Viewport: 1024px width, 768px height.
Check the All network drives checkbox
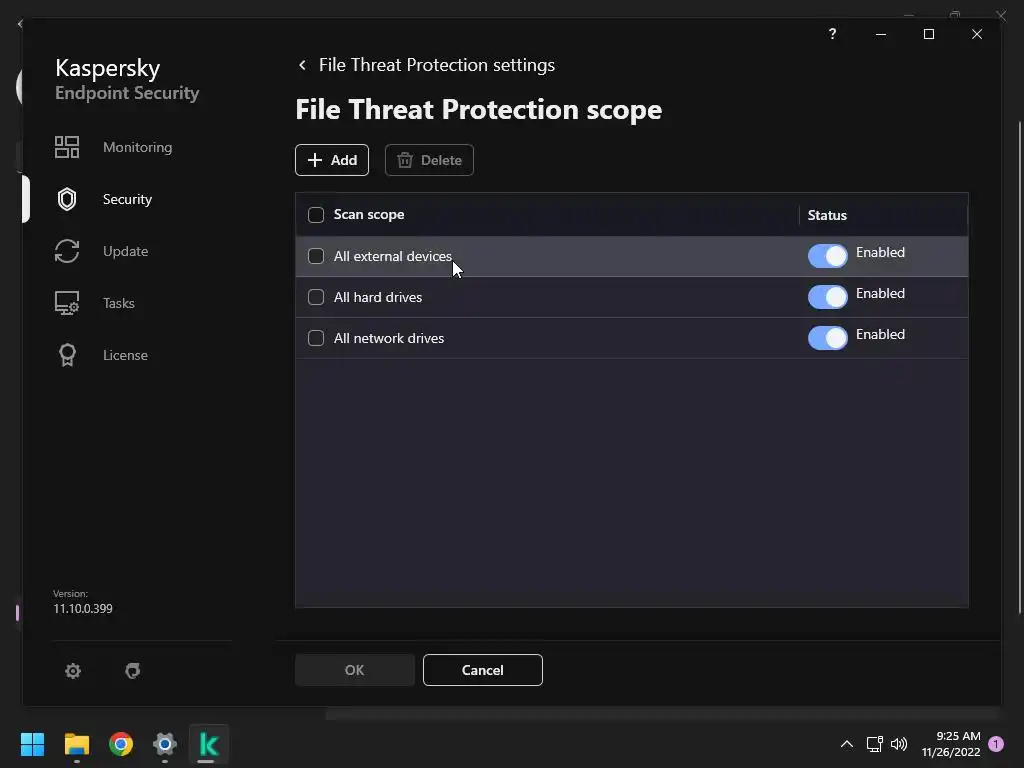click(316, 338)
